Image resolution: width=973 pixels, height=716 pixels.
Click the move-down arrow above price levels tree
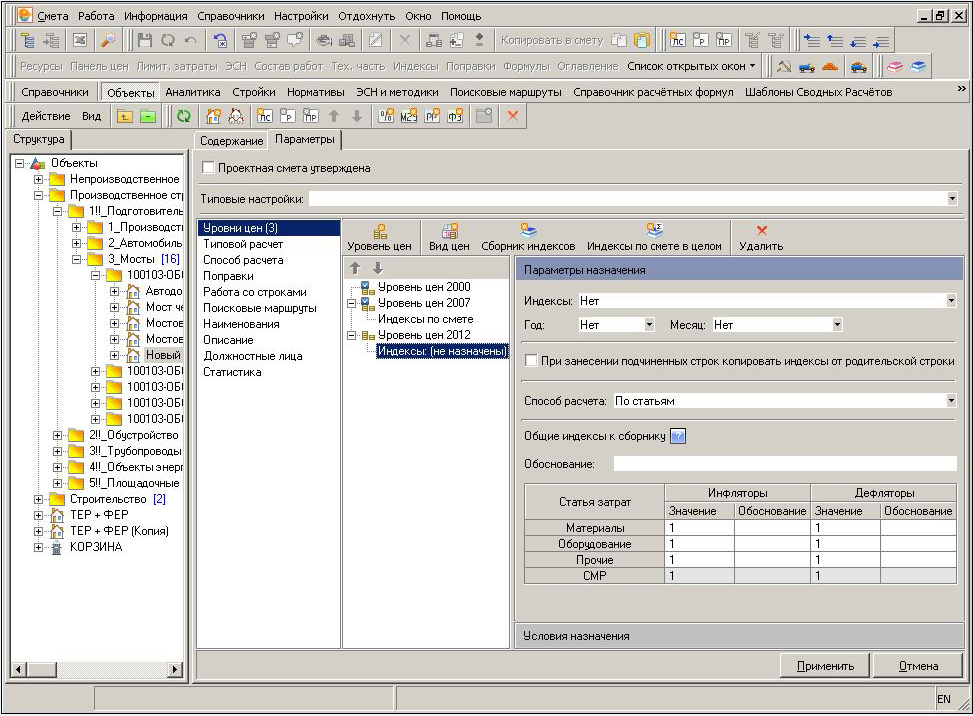[x=377, y=268]
